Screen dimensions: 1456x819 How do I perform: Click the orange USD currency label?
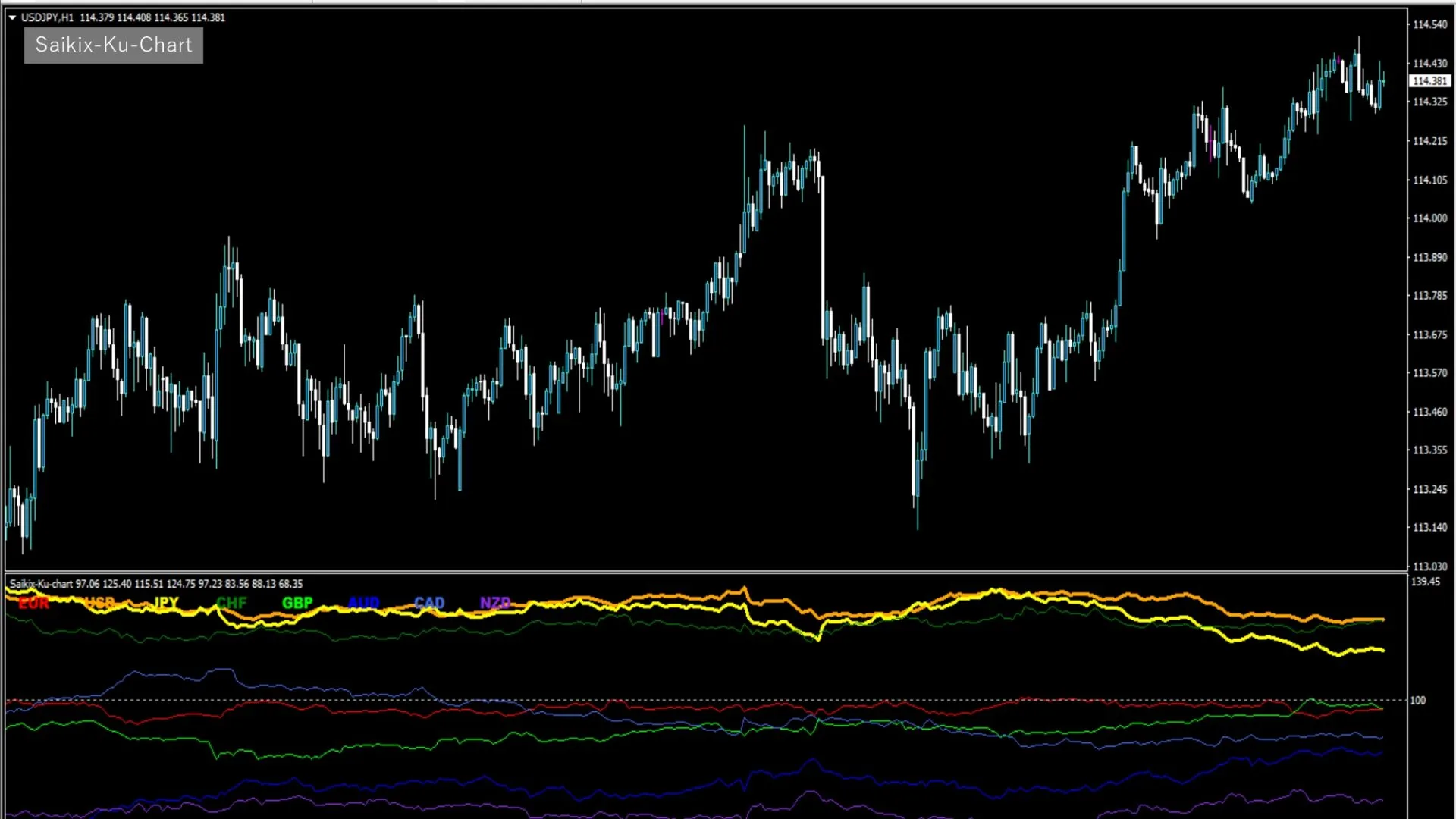coord(100,604)
